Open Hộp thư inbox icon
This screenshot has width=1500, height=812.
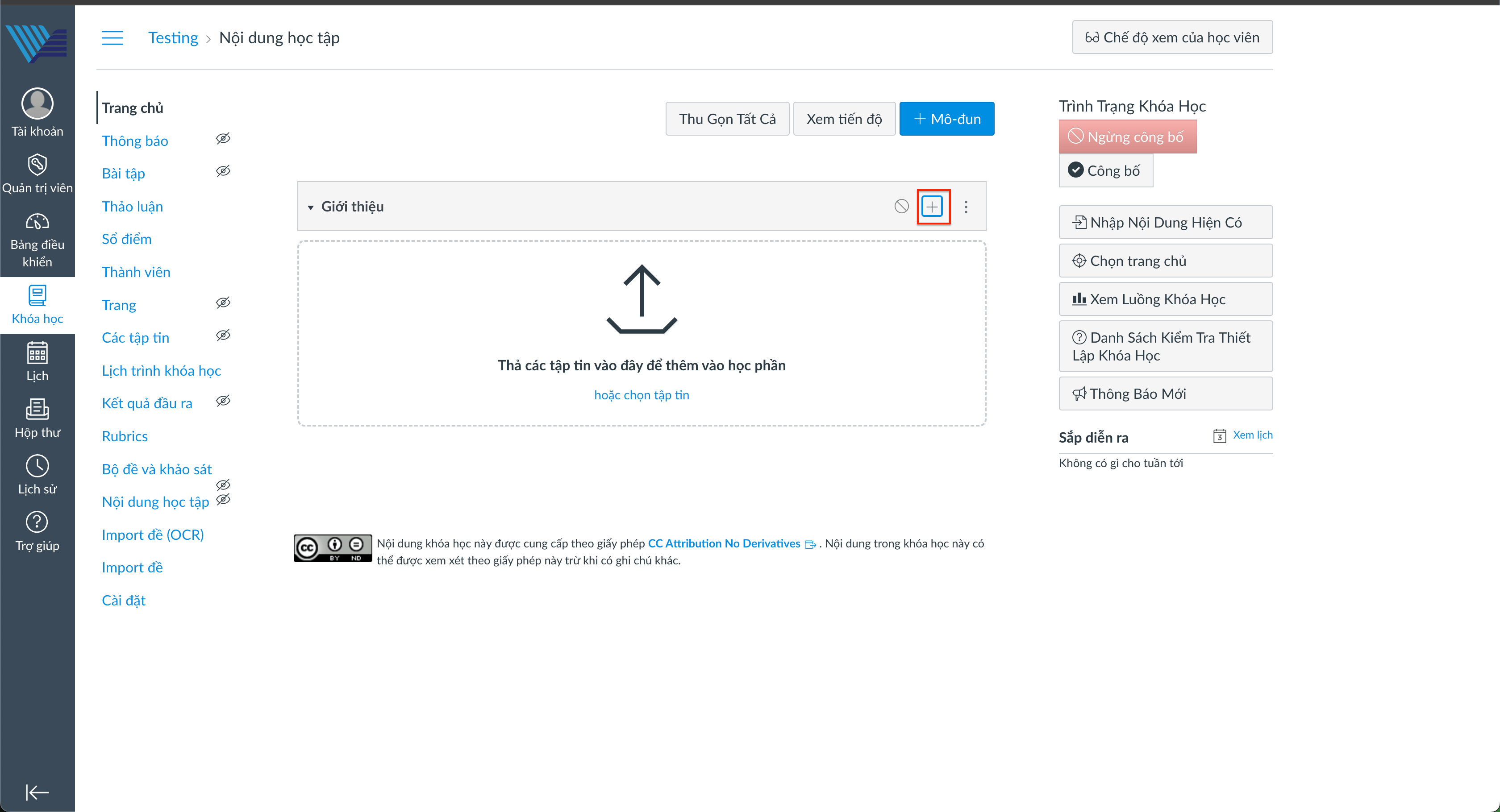[x=37, y=409]
